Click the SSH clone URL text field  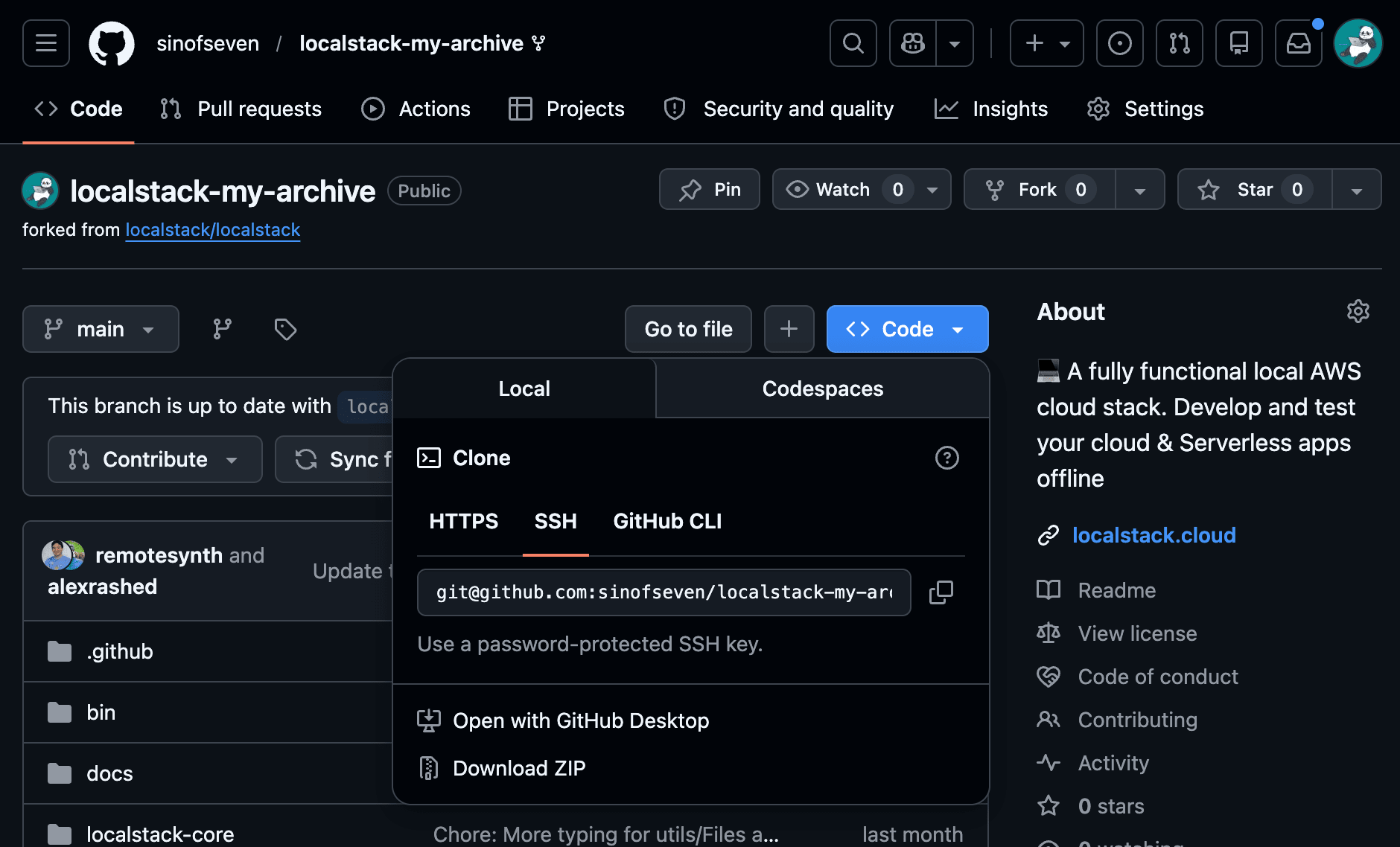click(664, 592)
